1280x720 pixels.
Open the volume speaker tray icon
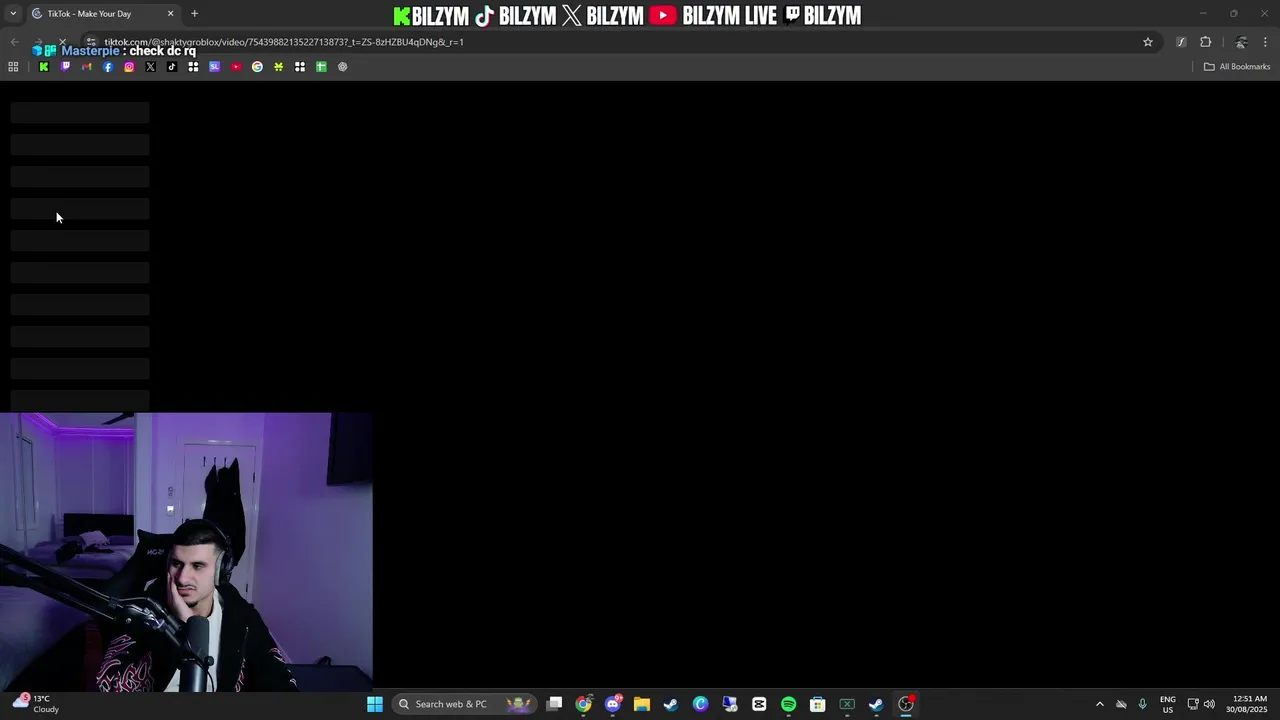tap(1209, 704)
